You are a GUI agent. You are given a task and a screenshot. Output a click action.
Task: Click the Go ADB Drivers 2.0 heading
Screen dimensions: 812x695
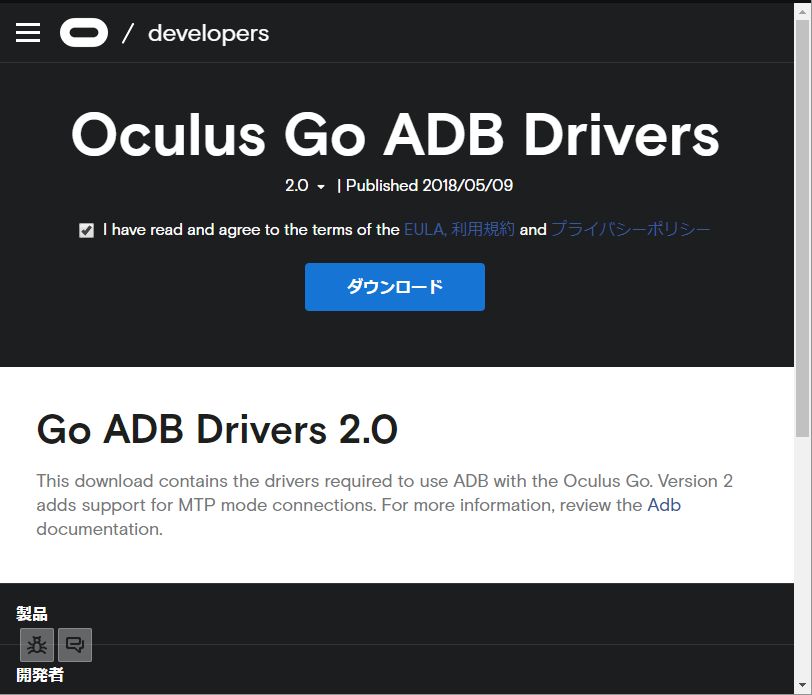click(x=217, y=429)
